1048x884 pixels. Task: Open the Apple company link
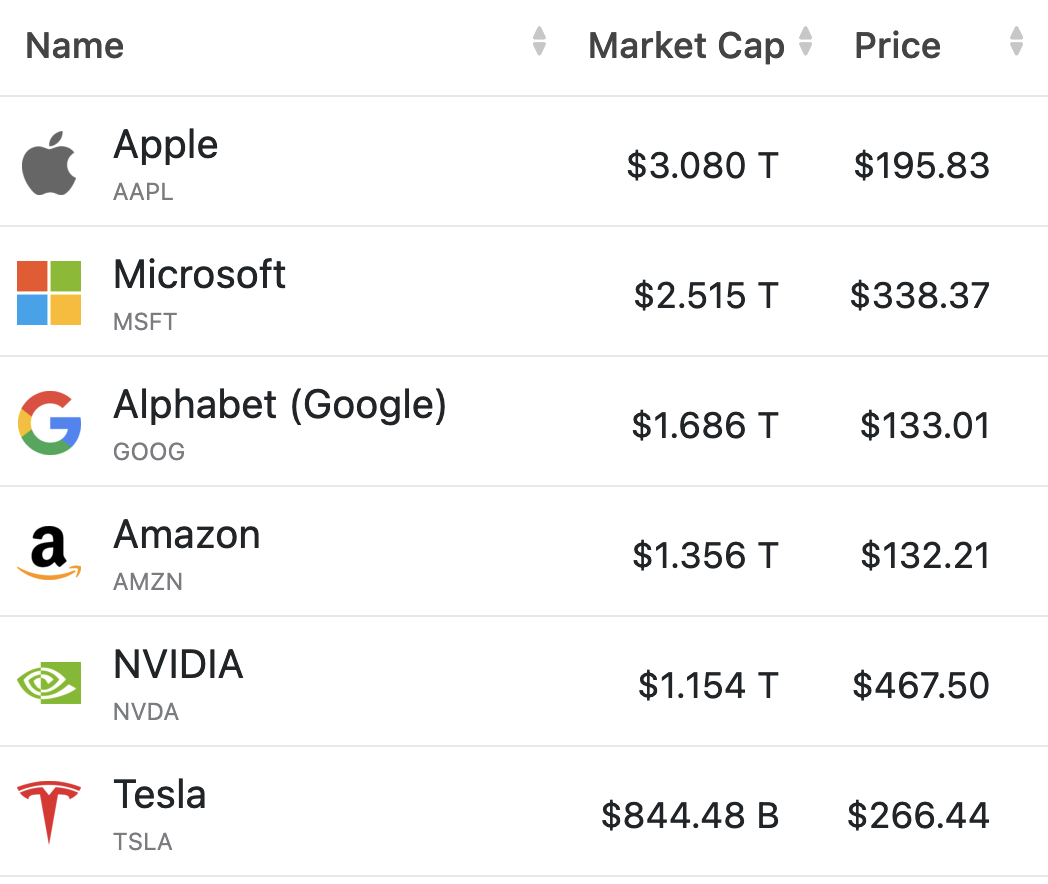pos(165,145)
